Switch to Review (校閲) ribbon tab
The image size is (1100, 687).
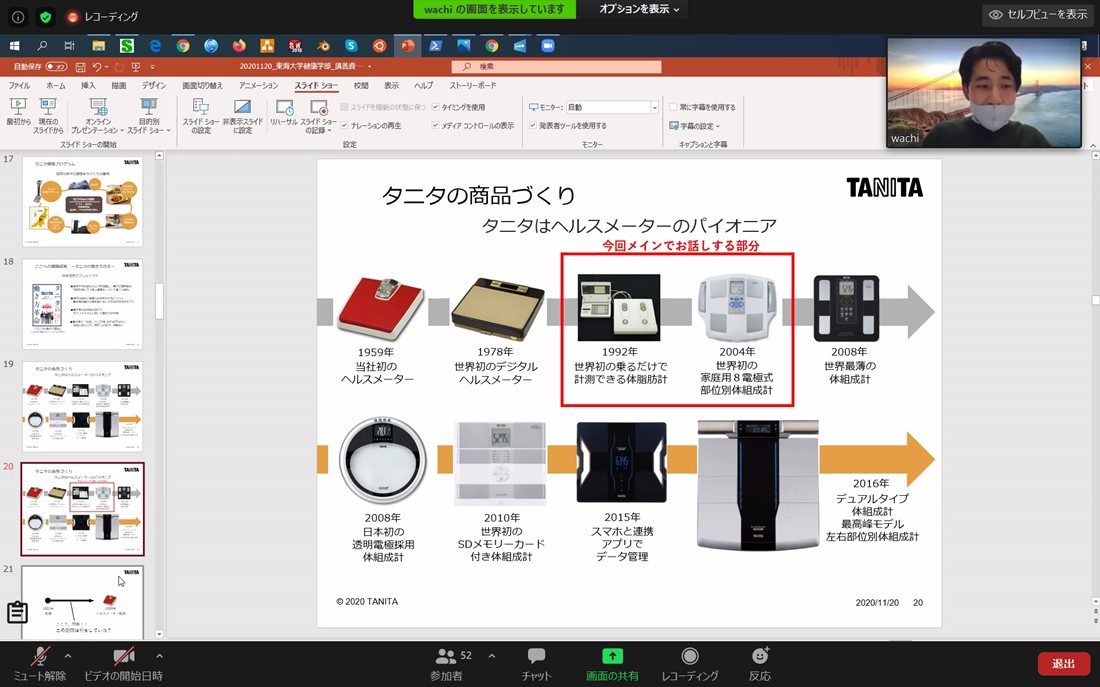[x=361, y=86]
